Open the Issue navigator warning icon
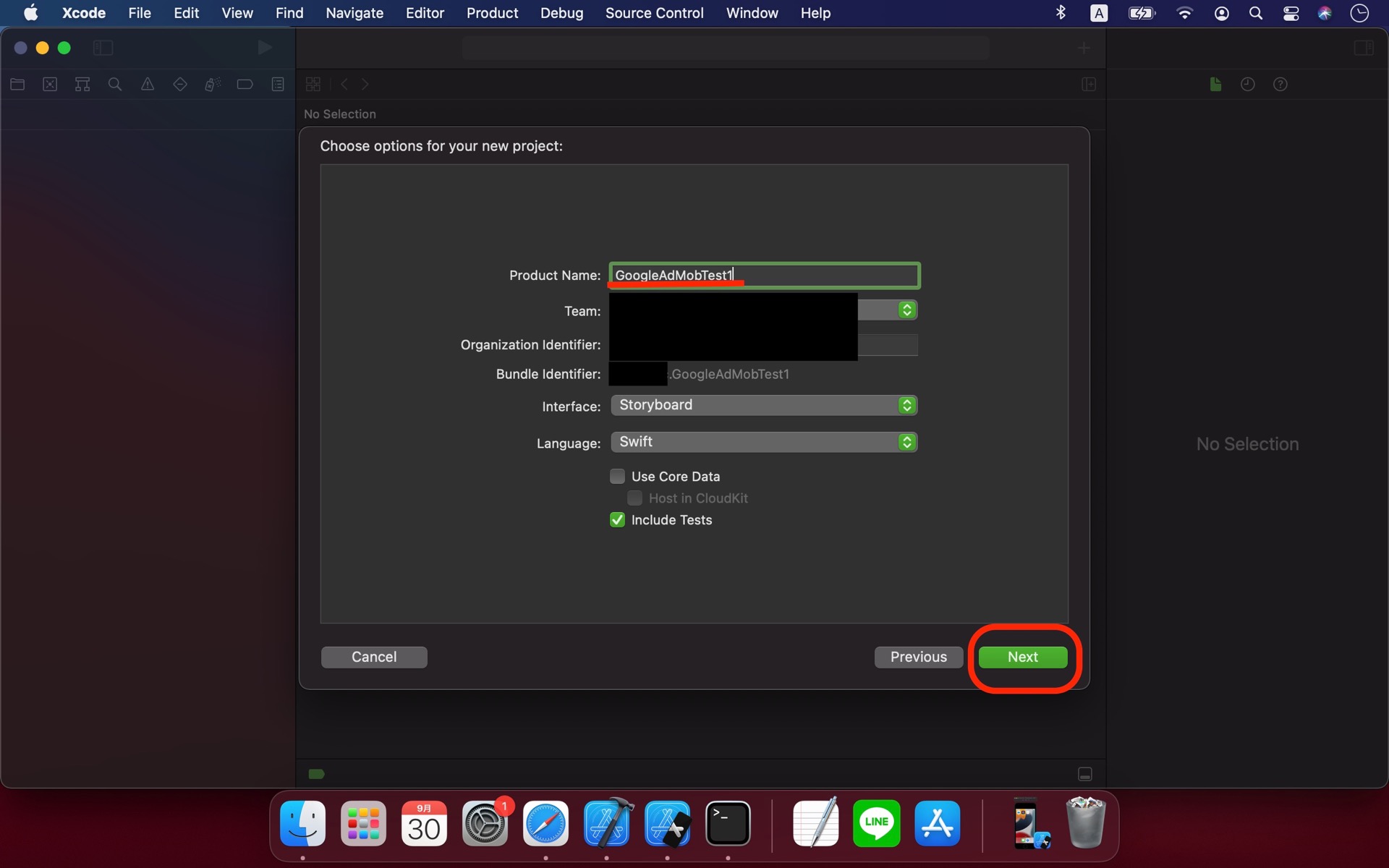1389x868 pixels. (x=148, y=85)
